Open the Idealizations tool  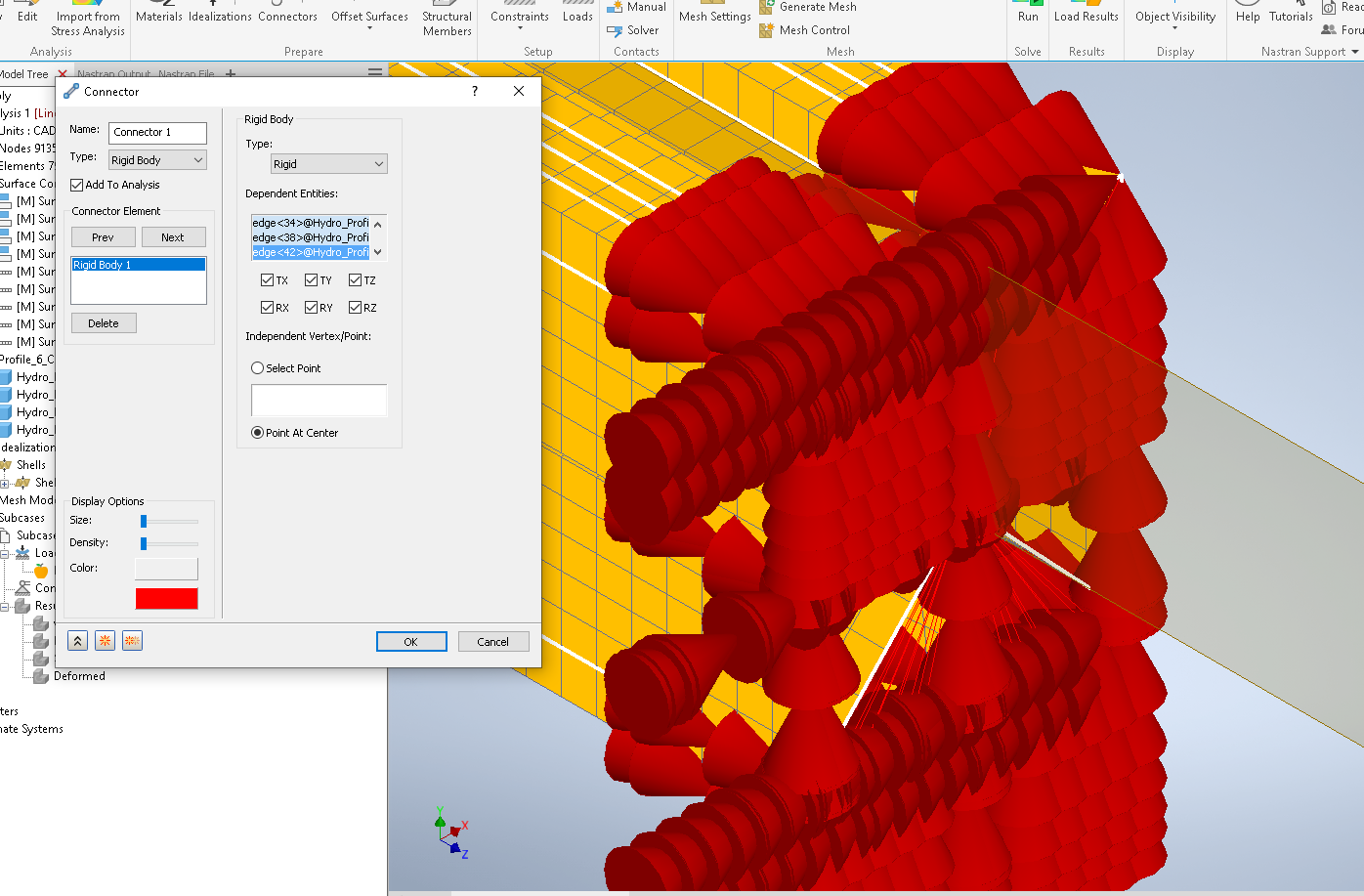220,15
